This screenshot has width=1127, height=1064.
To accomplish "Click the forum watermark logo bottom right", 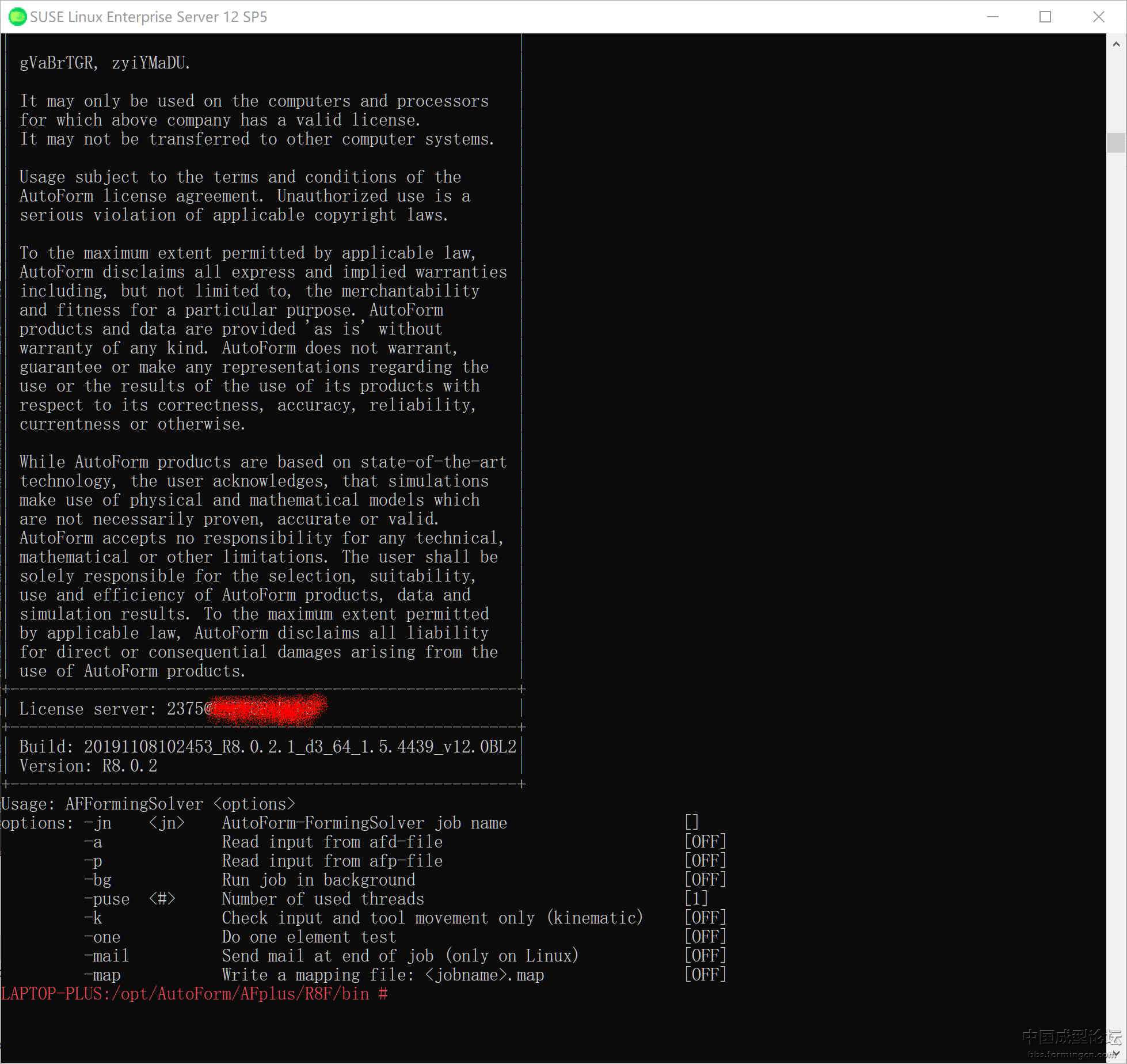I will [1072, 1042].
